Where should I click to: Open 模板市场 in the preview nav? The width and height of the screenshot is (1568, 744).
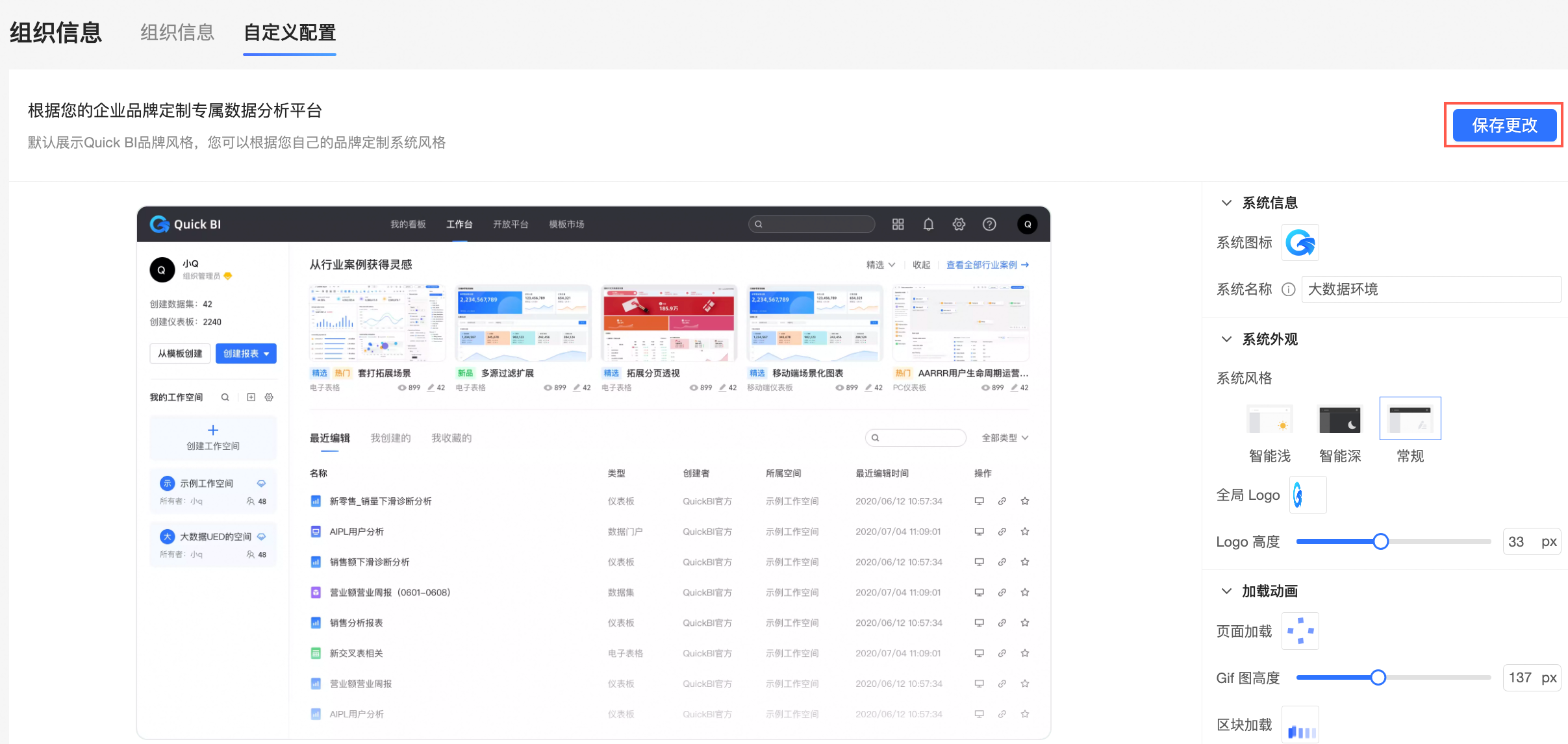[566, 224]
